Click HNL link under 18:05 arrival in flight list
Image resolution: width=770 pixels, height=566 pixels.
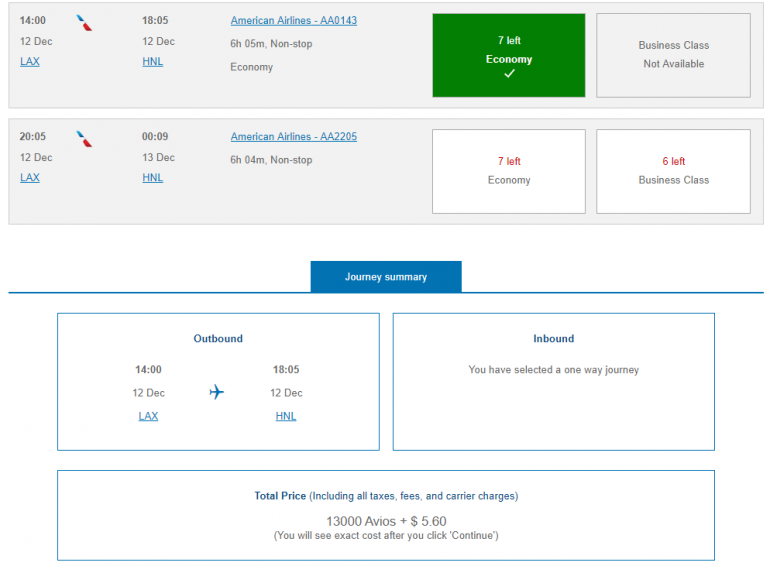[x=152, y=62]
